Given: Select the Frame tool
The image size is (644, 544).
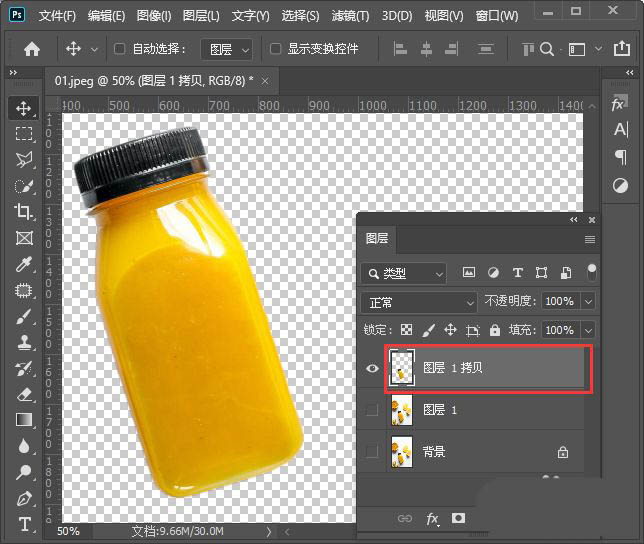Looking at the screenshot, I should click(24, 238).
